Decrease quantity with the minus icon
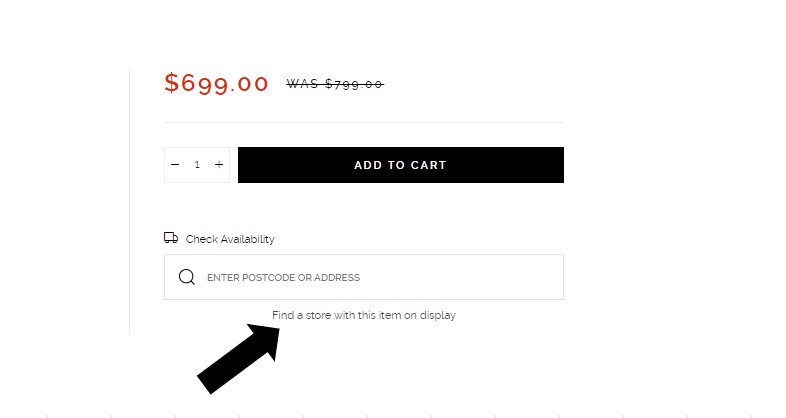Image resolution: width=786 pixels, height=418 pixels. click(175, 164)
